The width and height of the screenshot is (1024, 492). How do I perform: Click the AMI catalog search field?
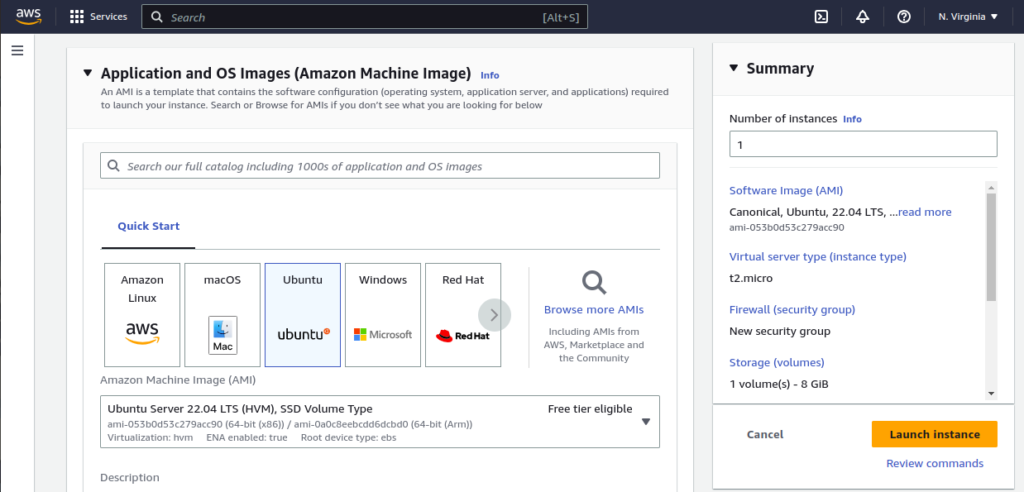point(380,166)
